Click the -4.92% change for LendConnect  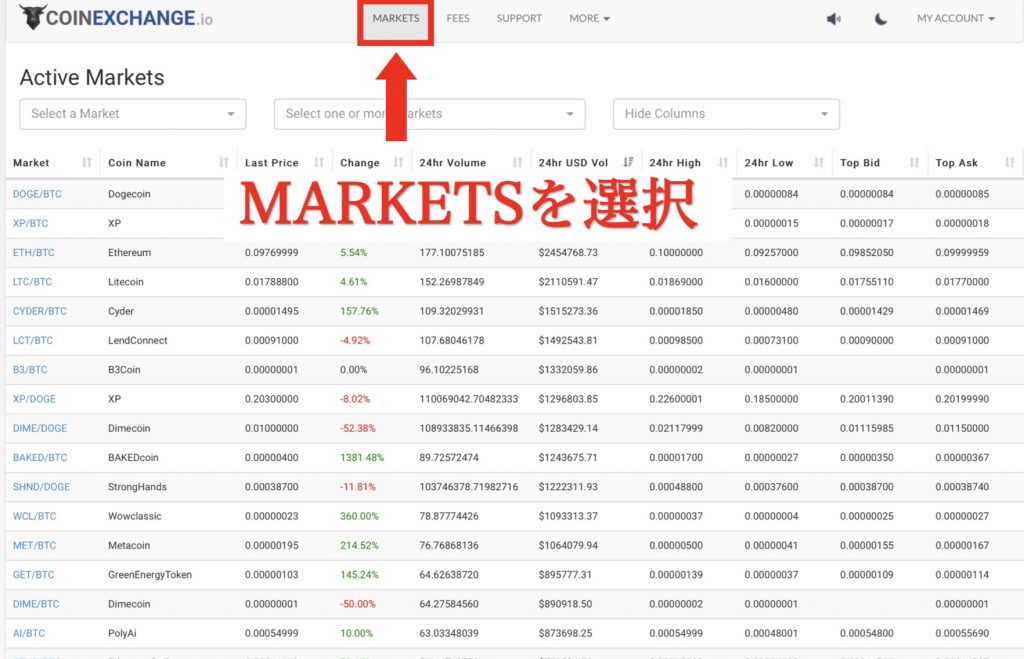tap(355, 341)
